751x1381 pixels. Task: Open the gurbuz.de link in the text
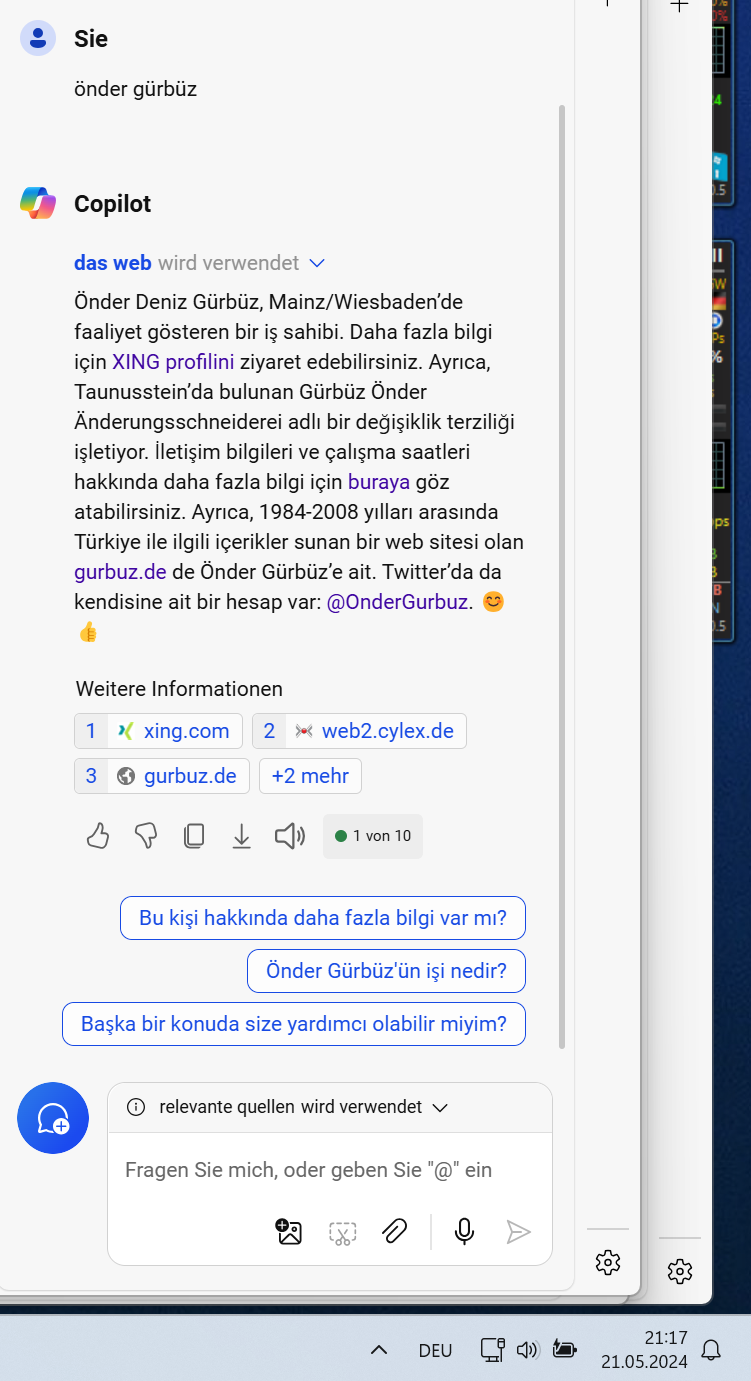pyautogui.click(x=120, y=572)
